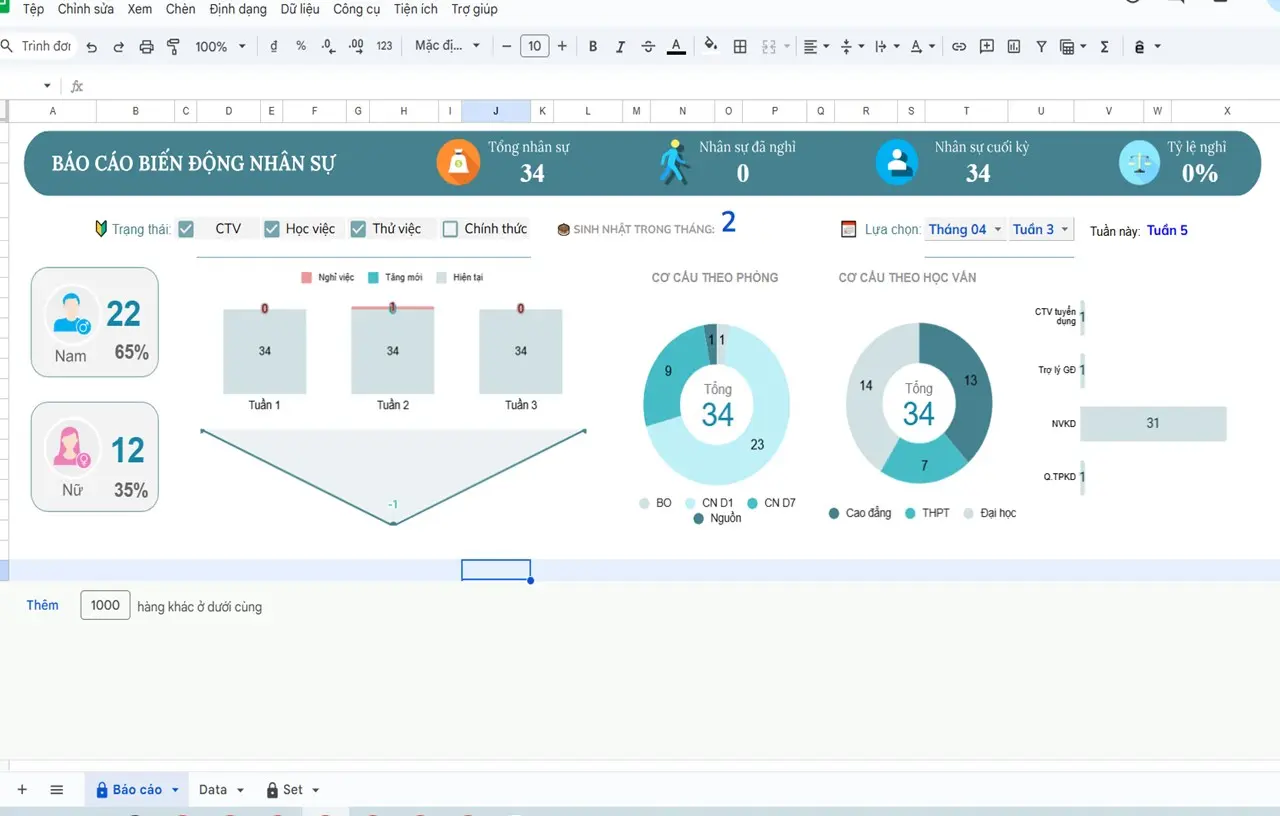
Task: Create a filter
Action: point(1041,46)
